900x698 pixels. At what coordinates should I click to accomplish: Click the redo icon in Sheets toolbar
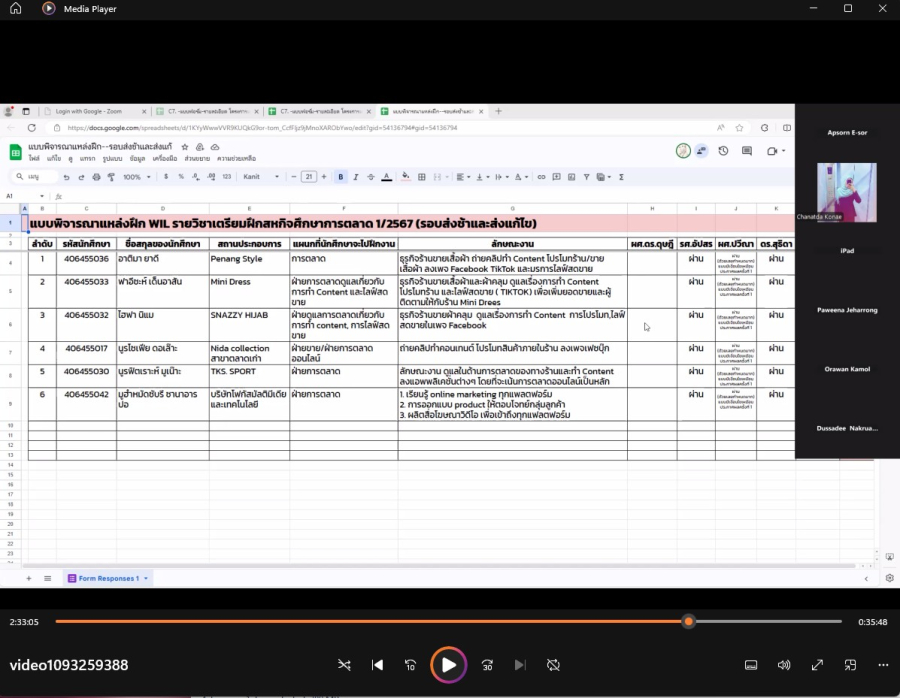click(81, 177)
